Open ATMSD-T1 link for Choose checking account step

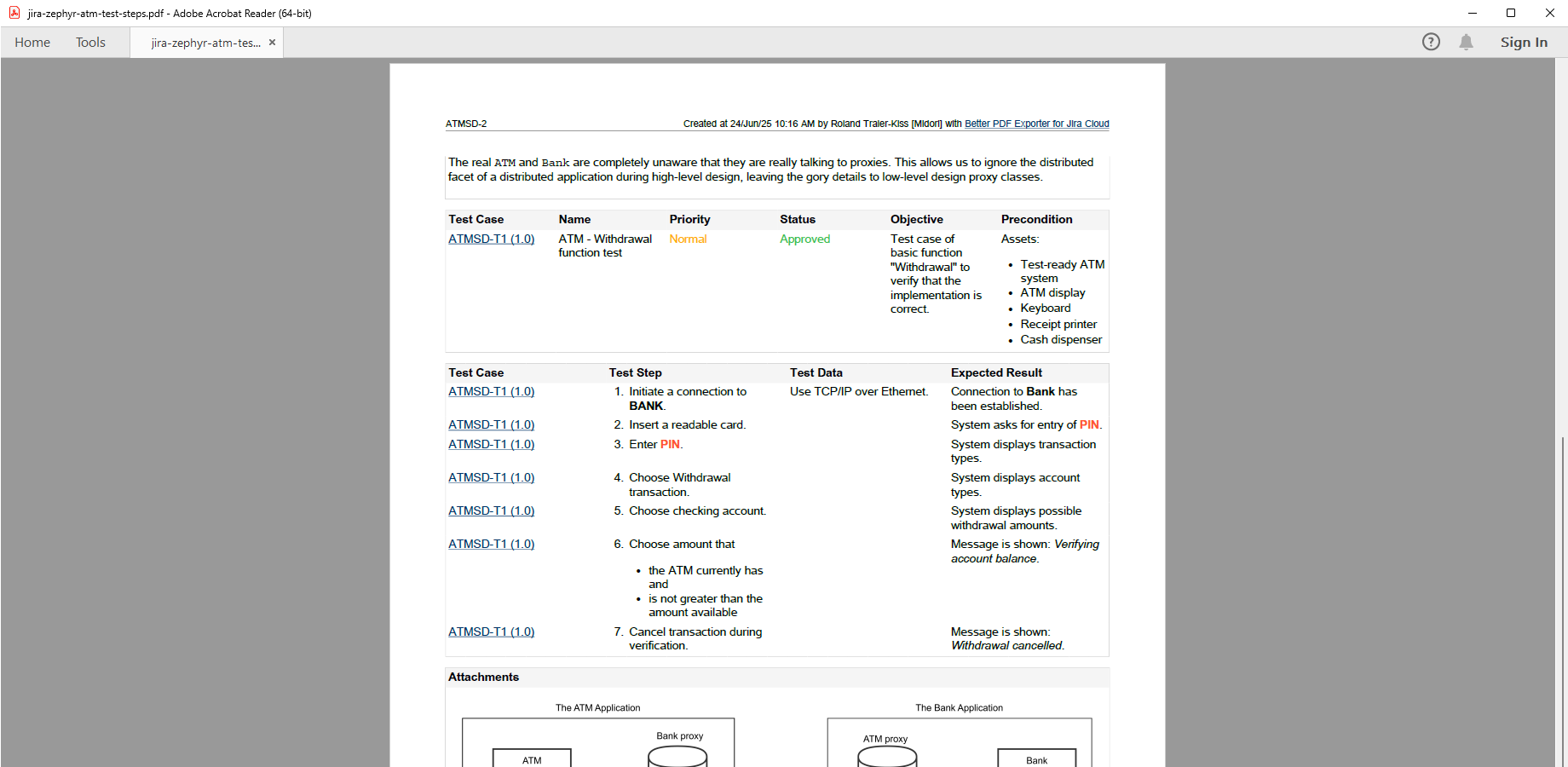coord(491,511)
